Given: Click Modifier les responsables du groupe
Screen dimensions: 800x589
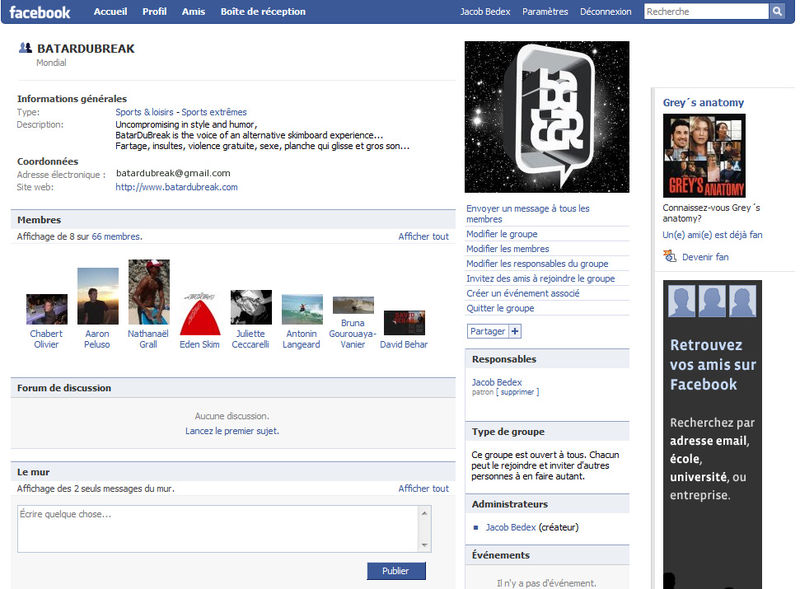Looking at the screenshot, I should (x=537, y=263).
